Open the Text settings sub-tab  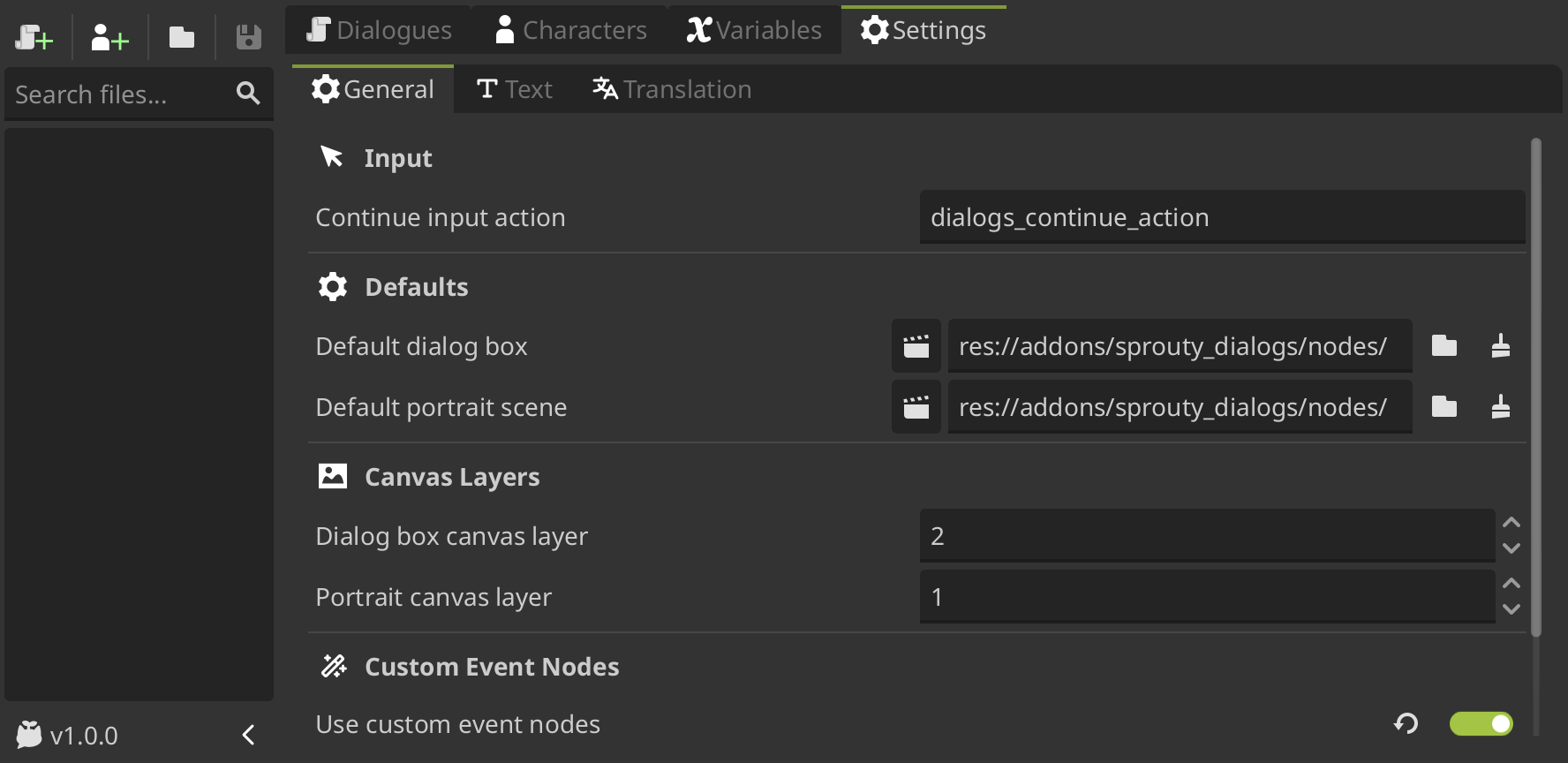point(514,89)
